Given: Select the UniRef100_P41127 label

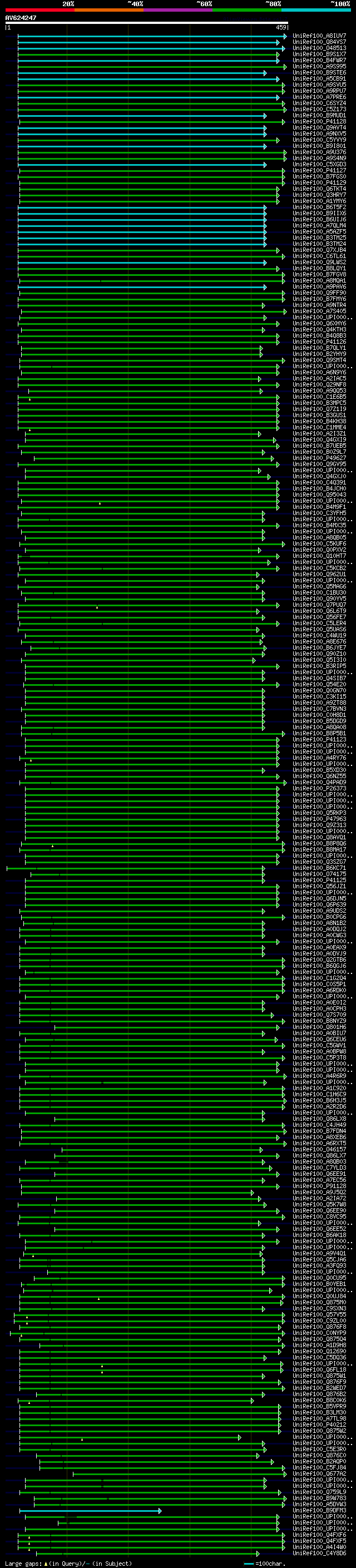Looking at the screenshot, I should [319, 170].
